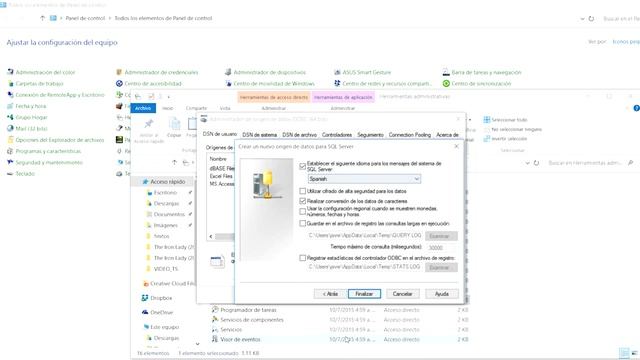This screenshot has height=360, width=640.
Task: Switch to Seguimiento tab
Action: coord(370,135)
